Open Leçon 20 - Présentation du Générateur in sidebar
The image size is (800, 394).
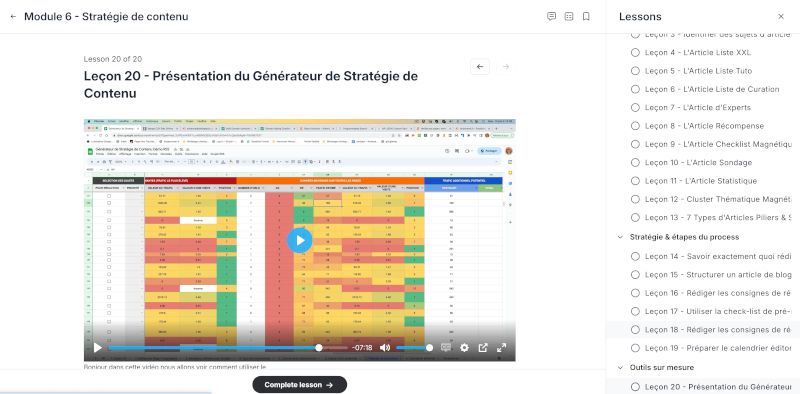[x=718, y=387]
